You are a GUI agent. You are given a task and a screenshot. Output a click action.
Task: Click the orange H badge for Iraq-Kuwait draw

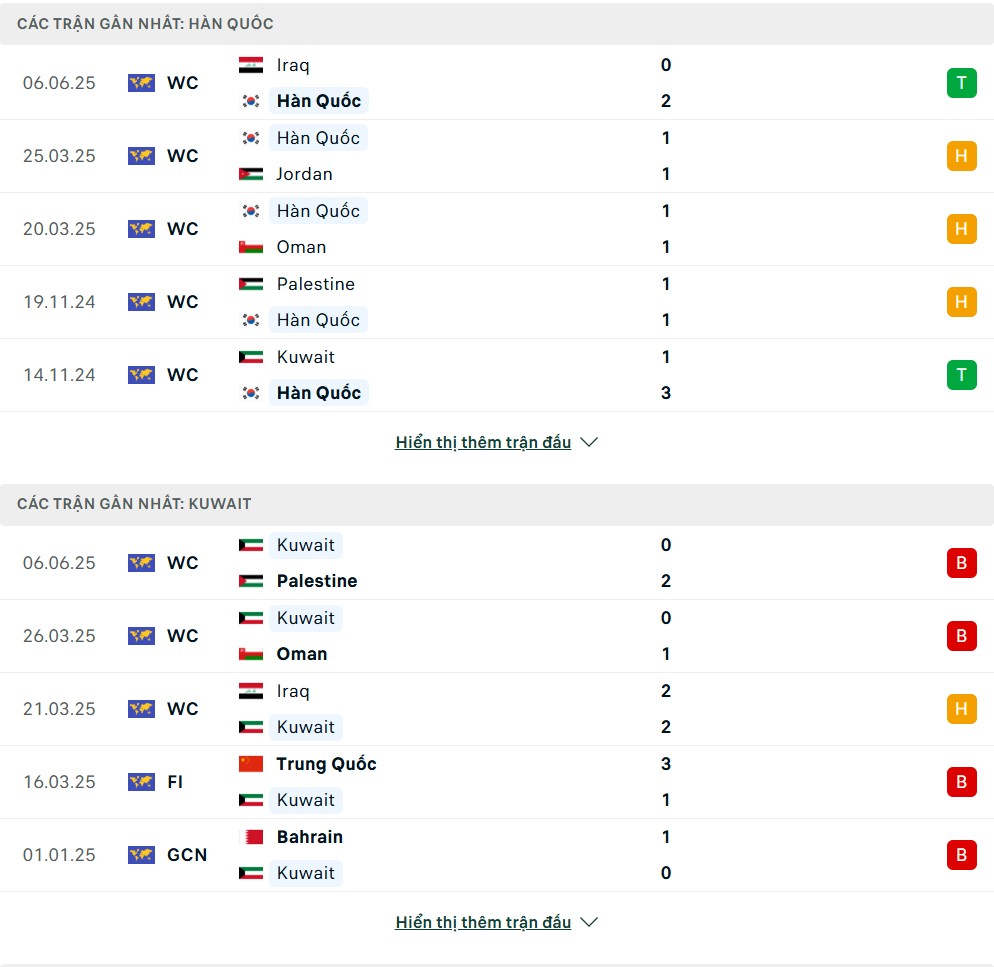tap(961, 709)
